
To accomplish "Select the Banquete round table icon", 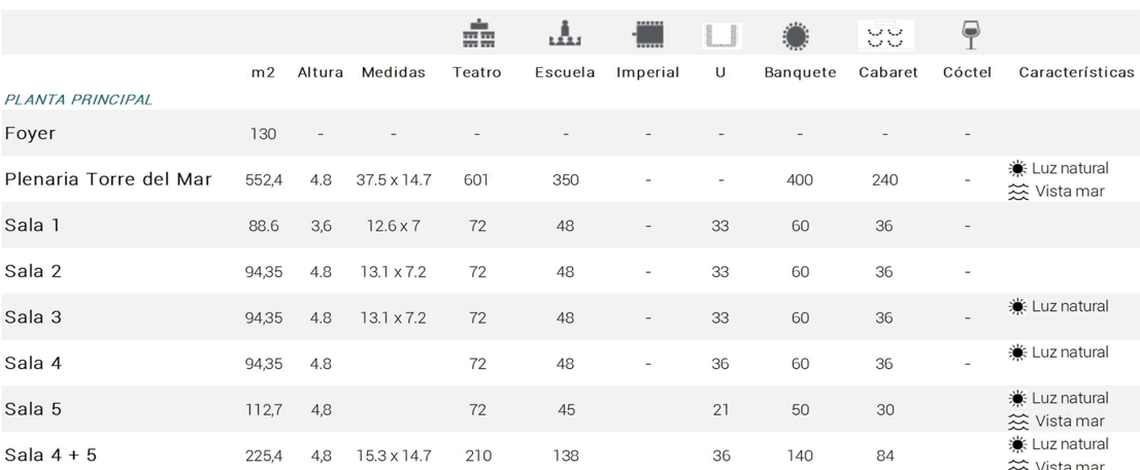I will pyautogui.click(x=795, y=36).
